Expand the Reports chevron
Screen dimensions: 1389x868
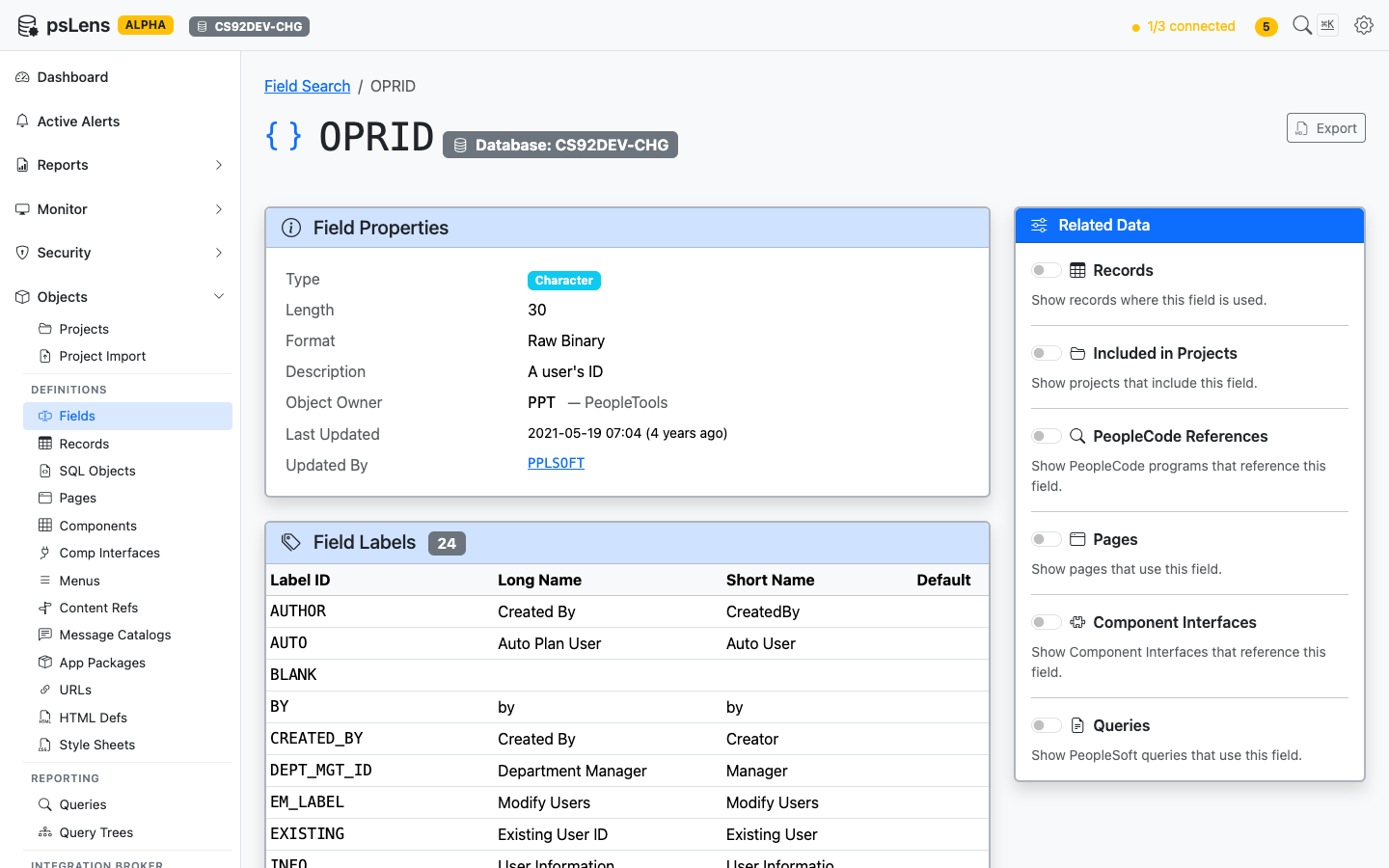tap(219, 165)
